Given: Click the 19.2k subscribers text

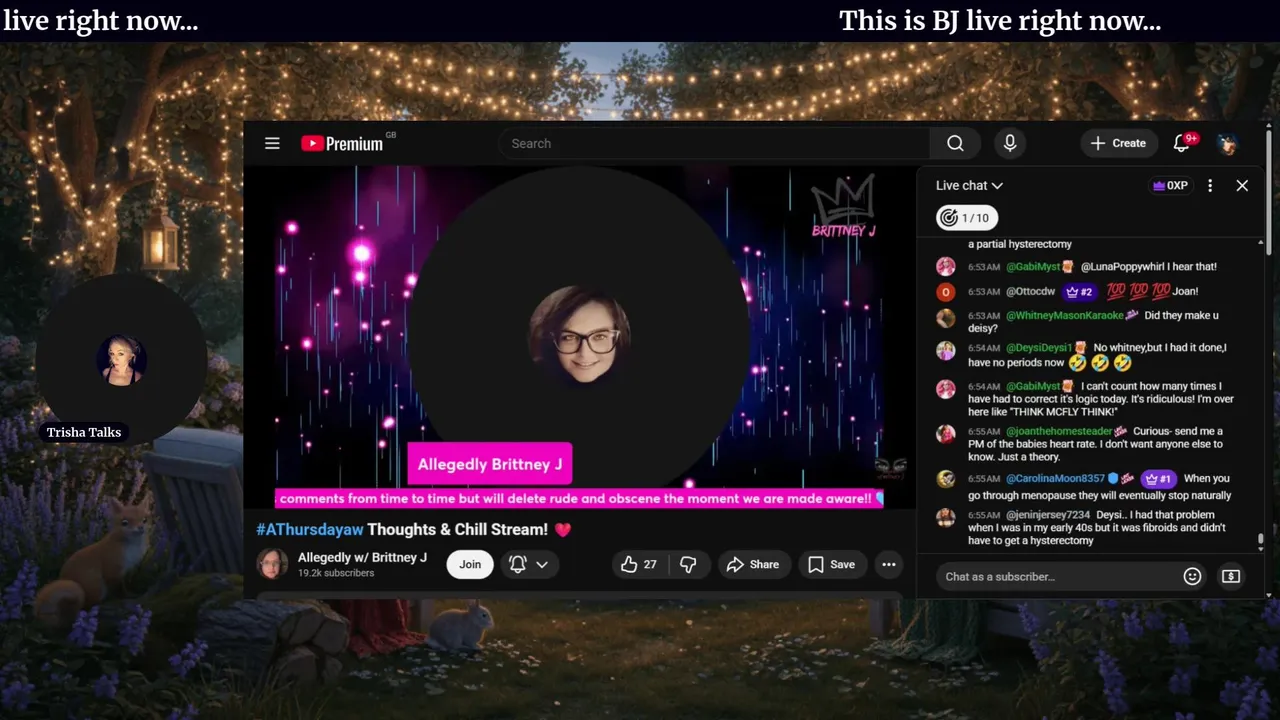Looking at the screenshot, I should point(336,573).
